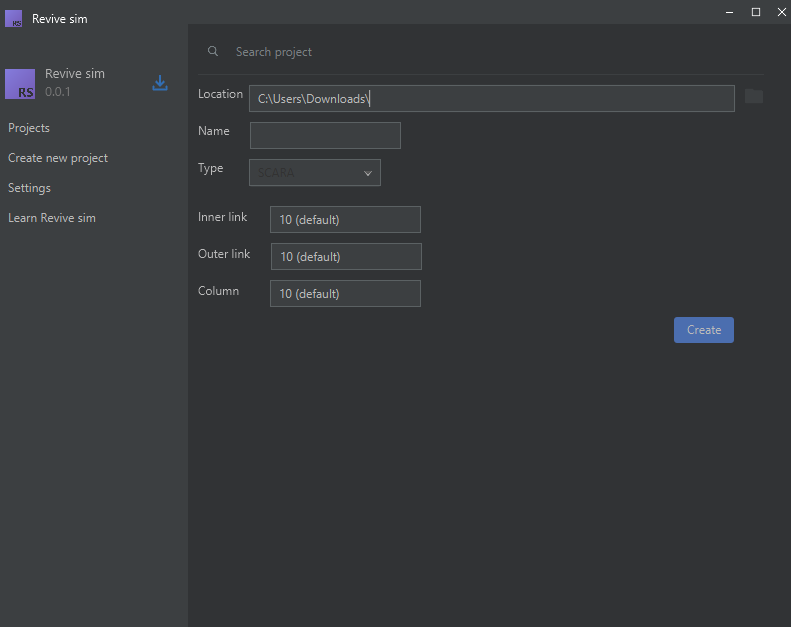
Task: Click the Column value field
Action: 346,294
